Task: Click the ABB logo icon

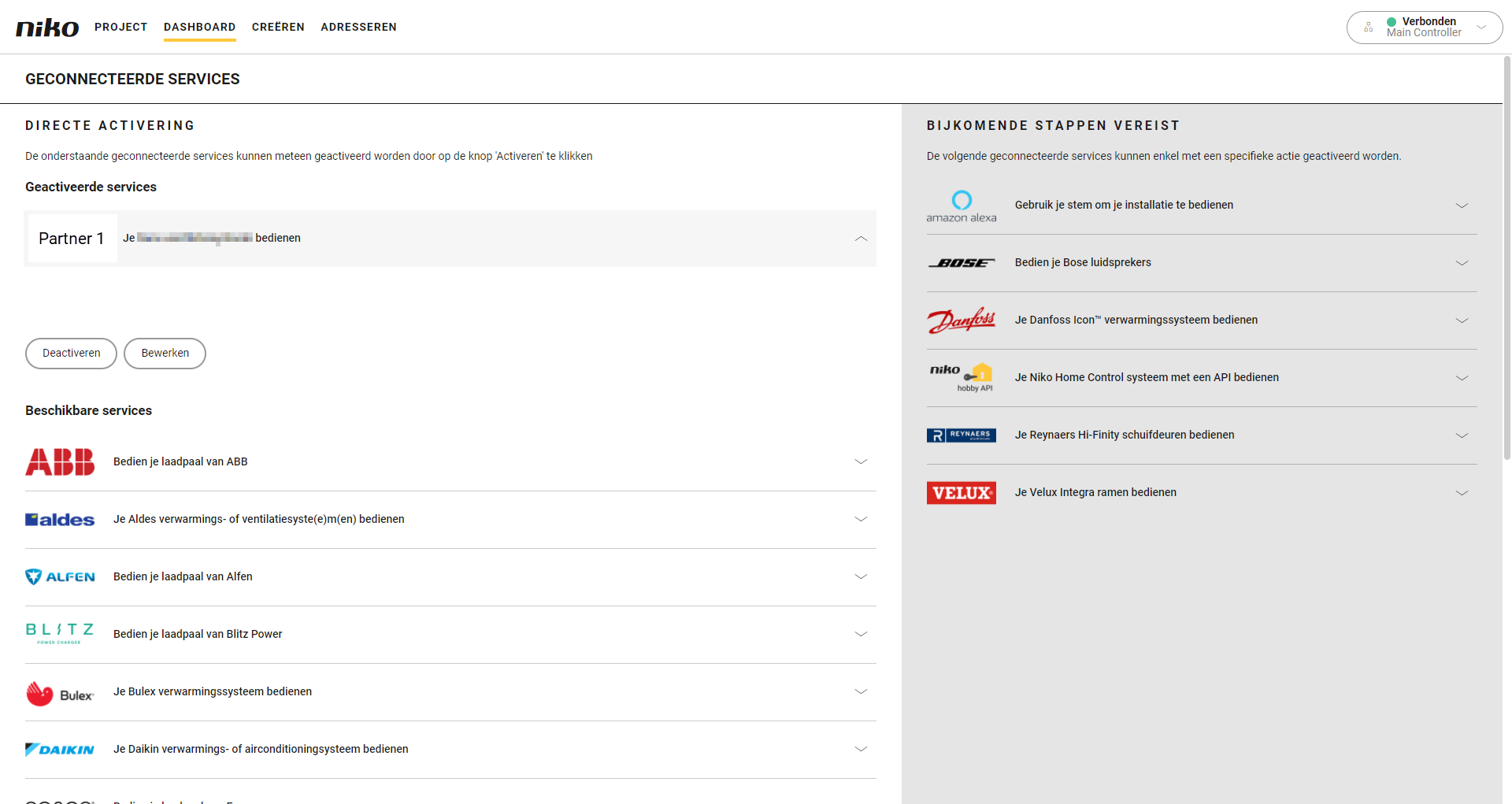Action: tap(60, 461)
